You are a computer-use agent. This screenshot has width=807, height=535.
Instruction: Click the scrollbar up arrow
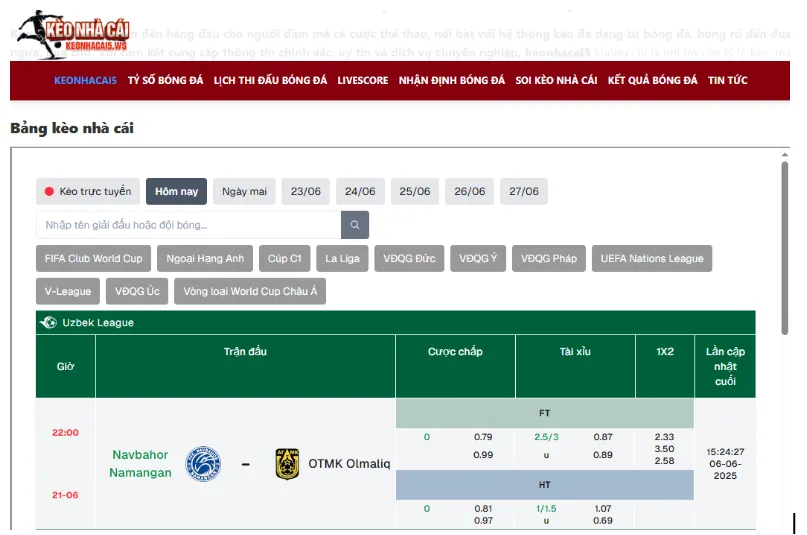[x=784, y=154]
